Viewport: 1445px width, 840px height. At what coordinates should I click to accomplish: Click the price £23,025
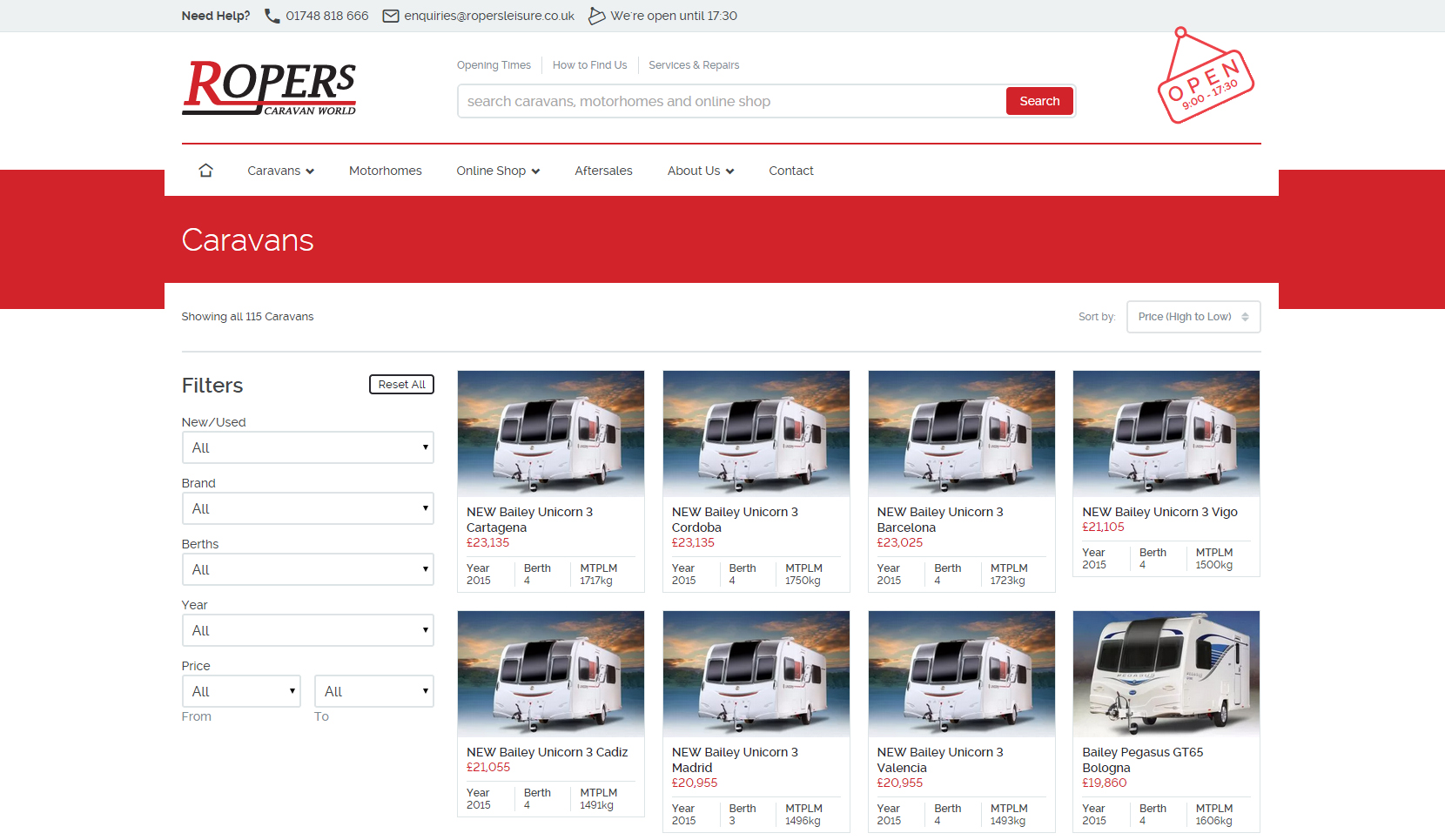(x=900, y=542)
